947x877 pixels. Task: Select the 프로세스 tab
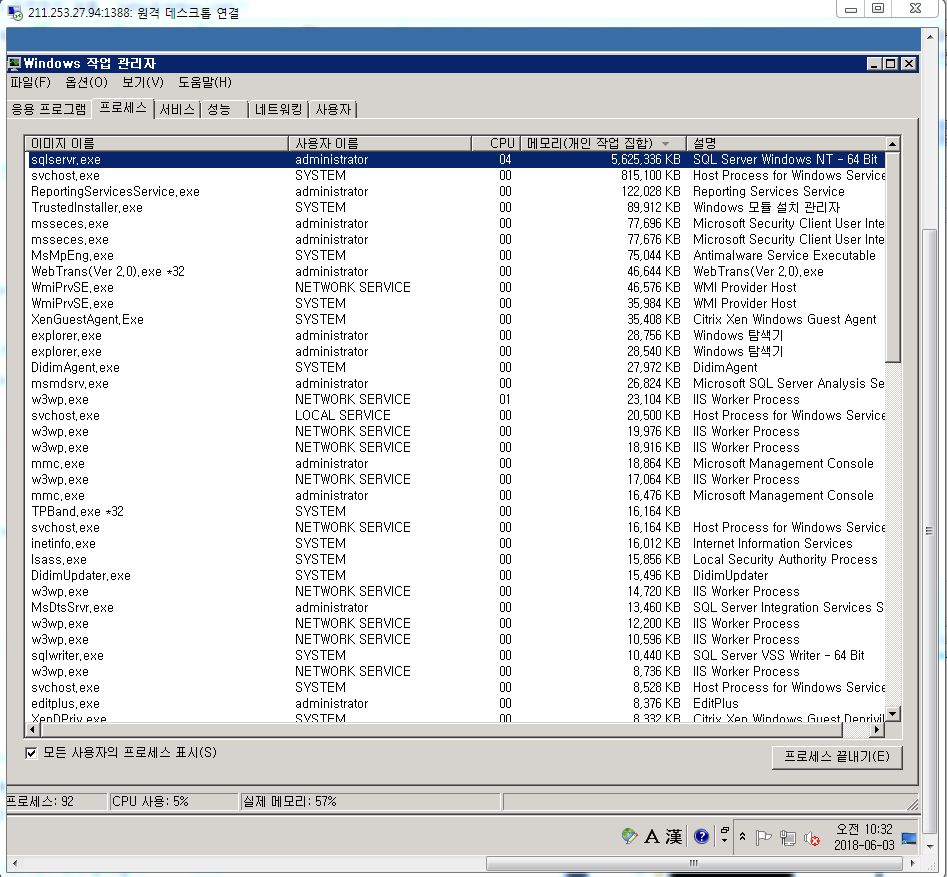pyautogui.click(x=123, y=108)
